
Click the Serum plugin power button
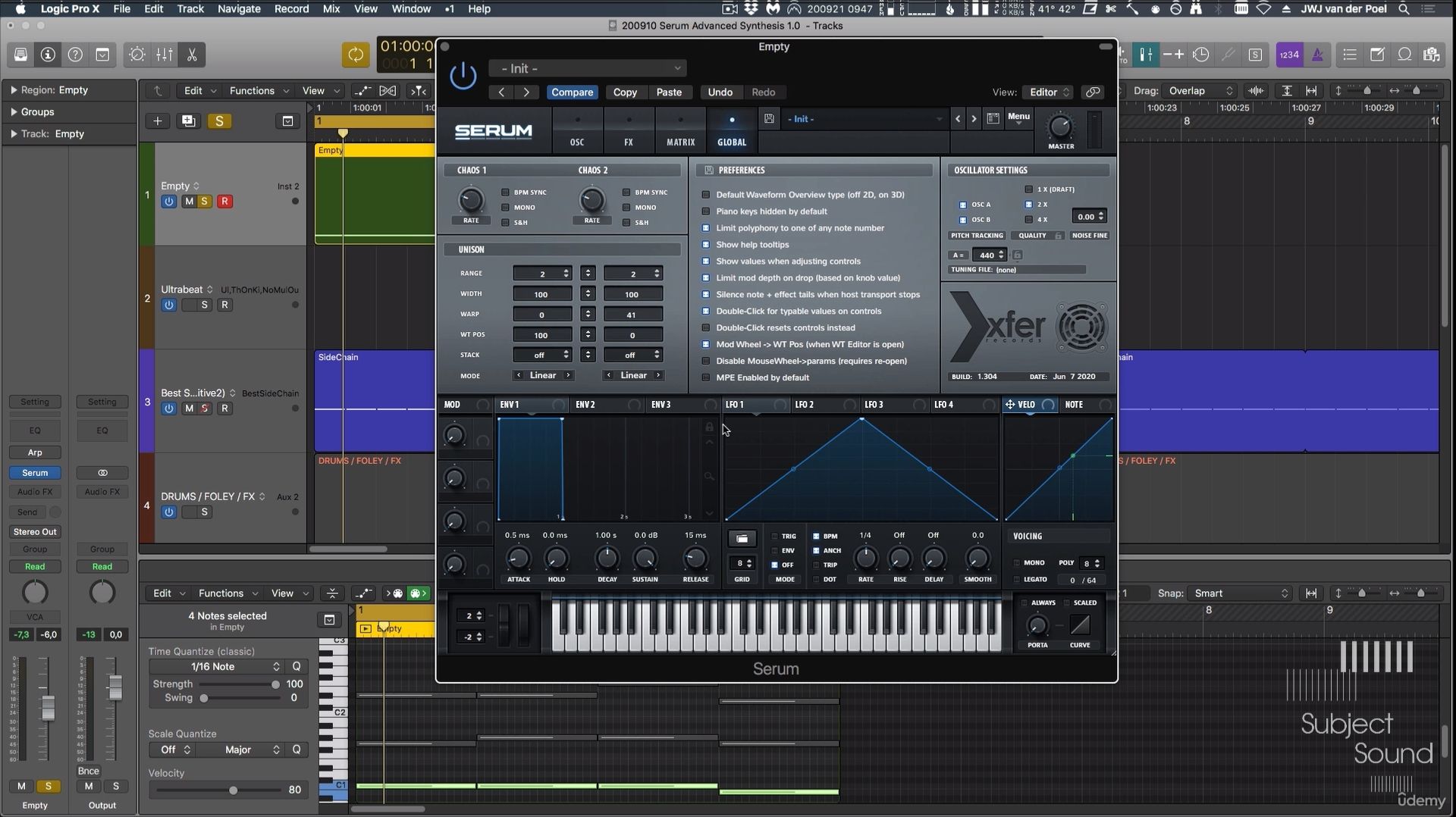tap(463, 76)
